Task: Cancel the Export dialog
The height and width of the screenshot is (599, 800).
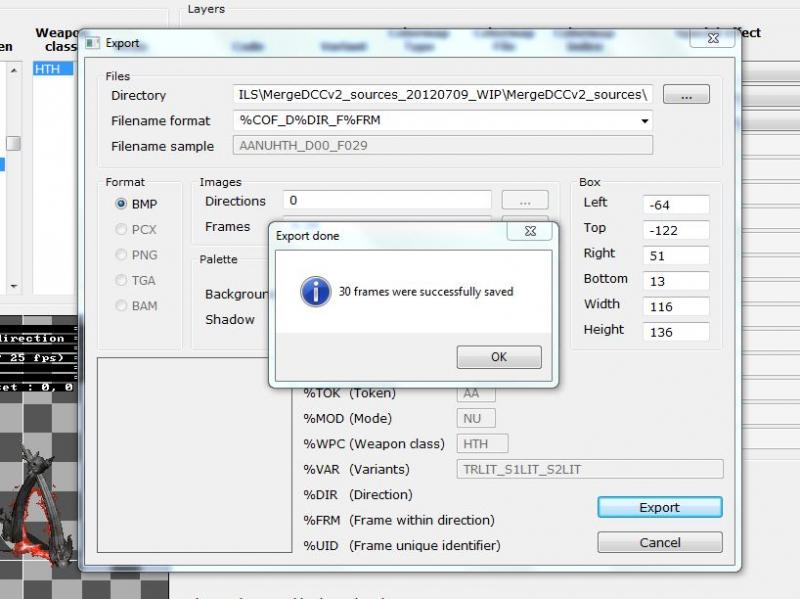Action: [660, 542]
